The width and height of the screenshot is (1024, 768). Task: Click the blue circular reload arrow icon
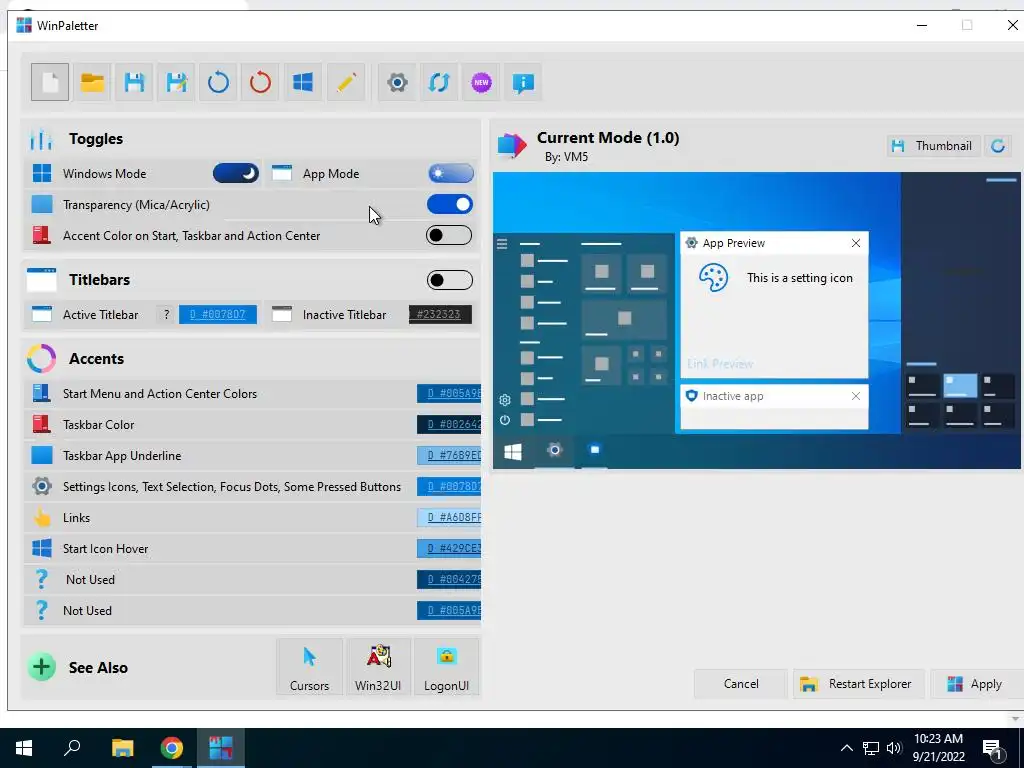pos(218,82)
